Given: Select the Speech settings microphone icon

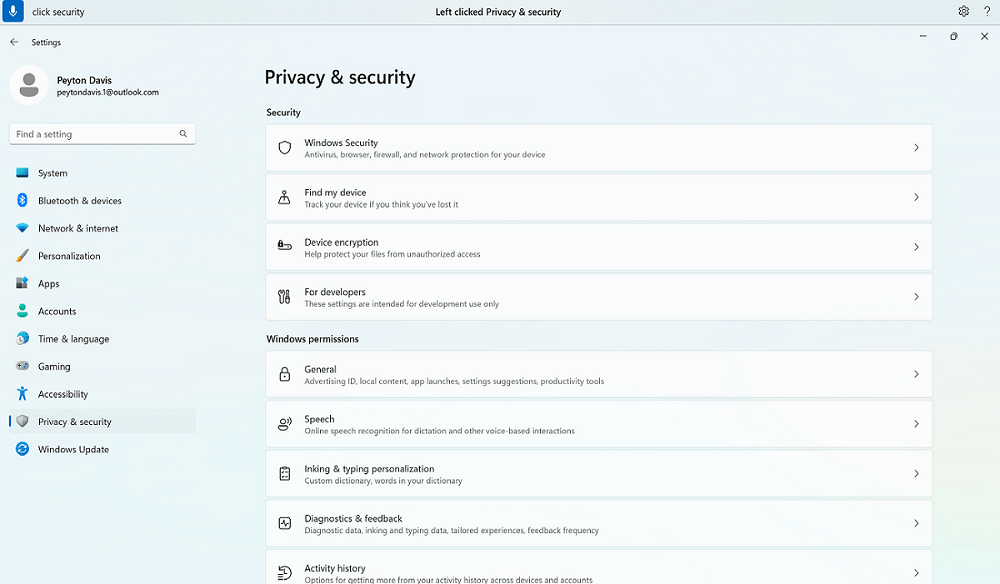Looking at the screenshot, I should (x=285, y=423).
